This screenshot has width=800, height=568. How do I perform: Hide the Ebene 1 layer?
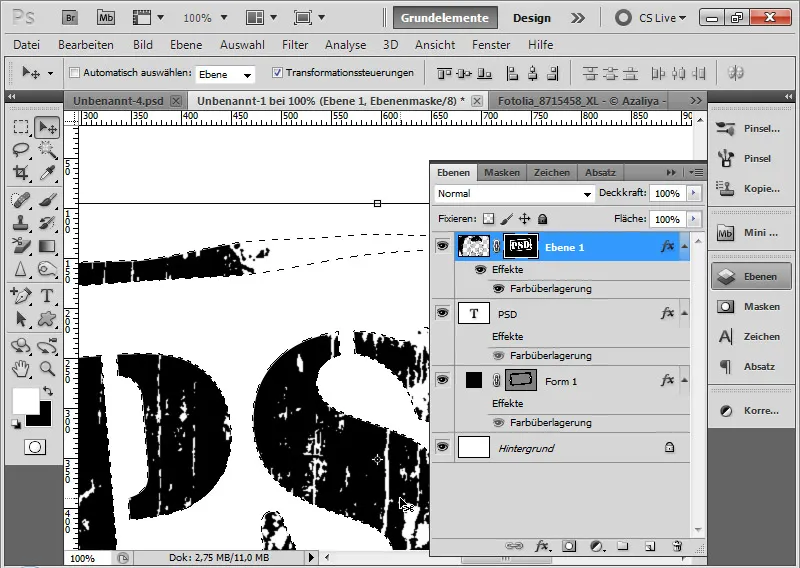pos(442,246)
